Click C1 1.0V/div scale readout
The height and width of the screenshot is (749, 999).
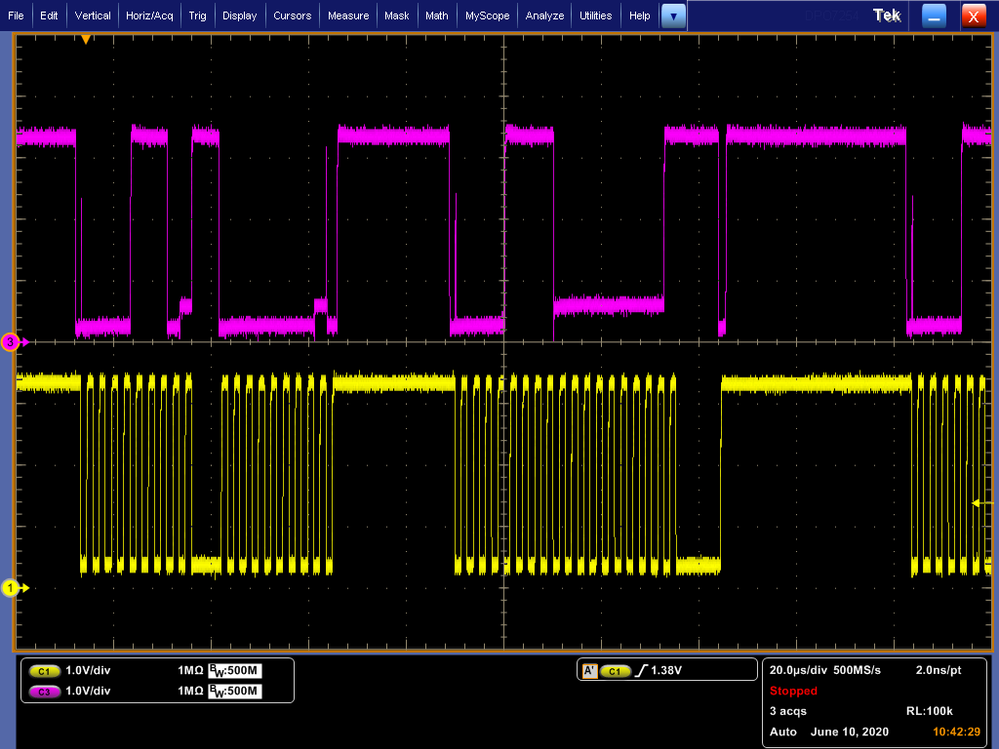coord(88,670)
